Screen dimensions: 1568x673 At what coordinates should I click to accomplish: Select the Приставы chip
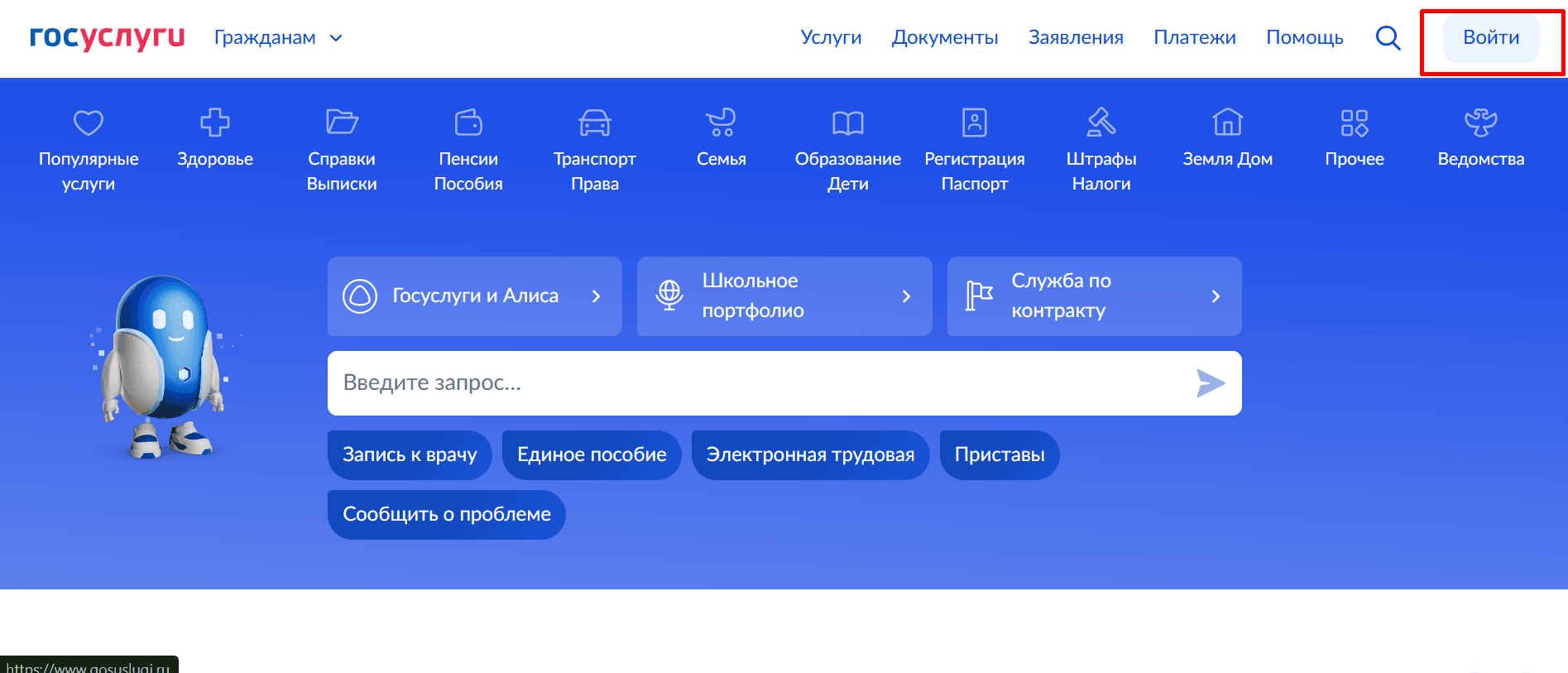(x=1000, y=454)
